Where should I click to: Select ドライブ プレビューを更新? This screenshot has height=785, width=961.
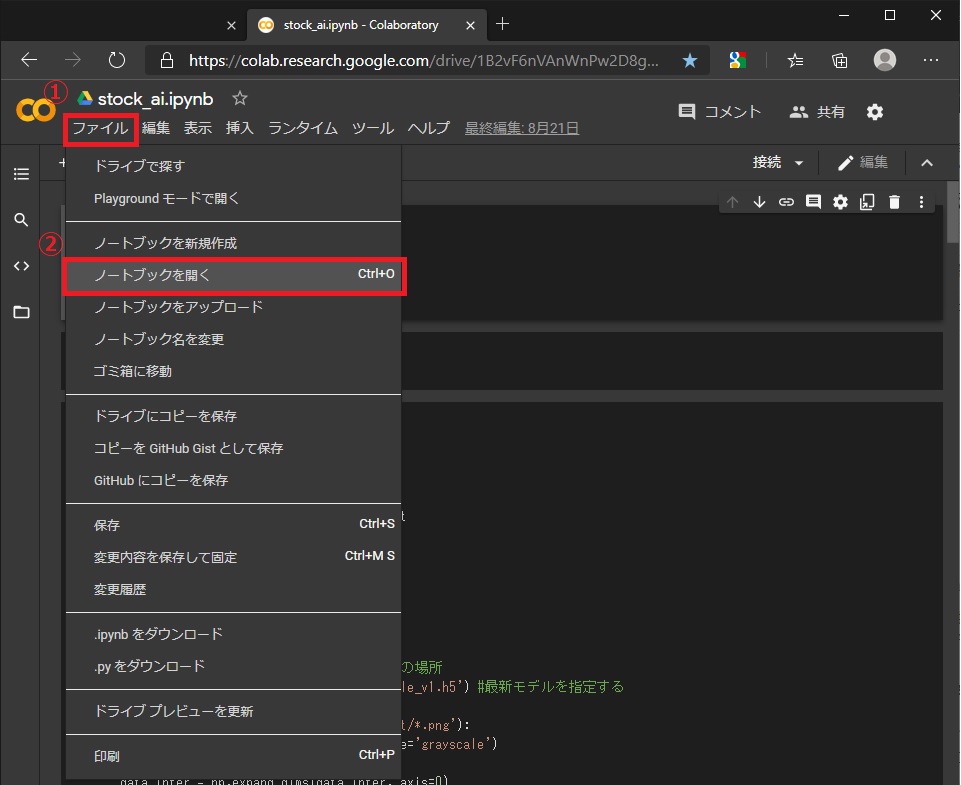pyautogui.click(x=234, y=711)
